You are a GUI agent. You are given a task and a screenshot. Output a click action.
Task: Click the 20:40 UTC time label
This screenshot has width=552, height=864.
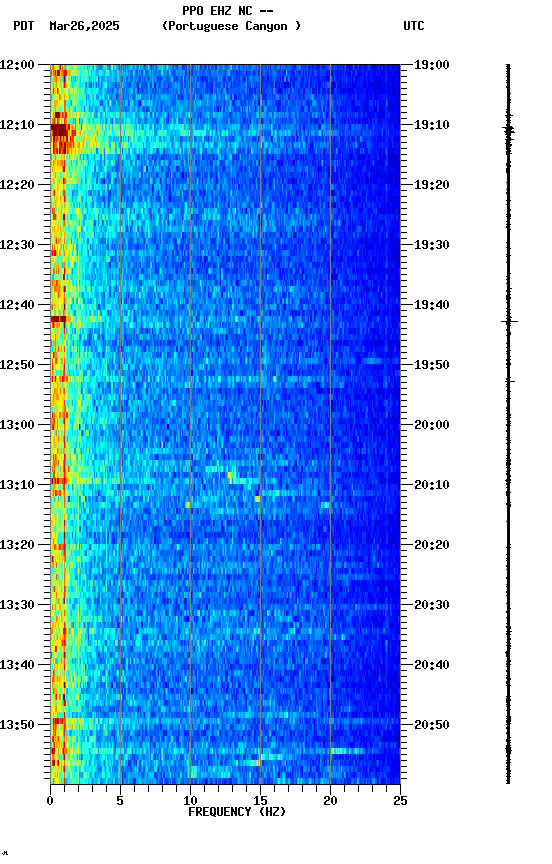click(x=432, y=665)
